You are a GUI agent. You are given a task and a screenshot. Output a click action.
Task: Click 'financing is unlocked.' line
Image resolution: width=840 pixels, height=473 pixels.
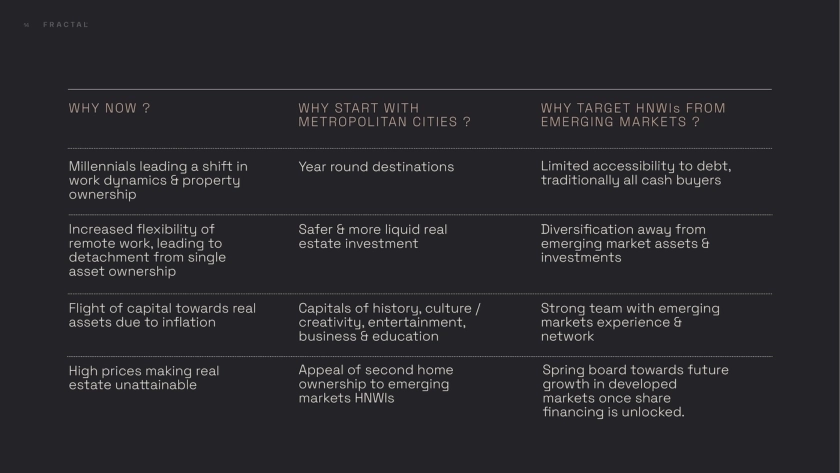pyautogui.click(x=614, y=412)
